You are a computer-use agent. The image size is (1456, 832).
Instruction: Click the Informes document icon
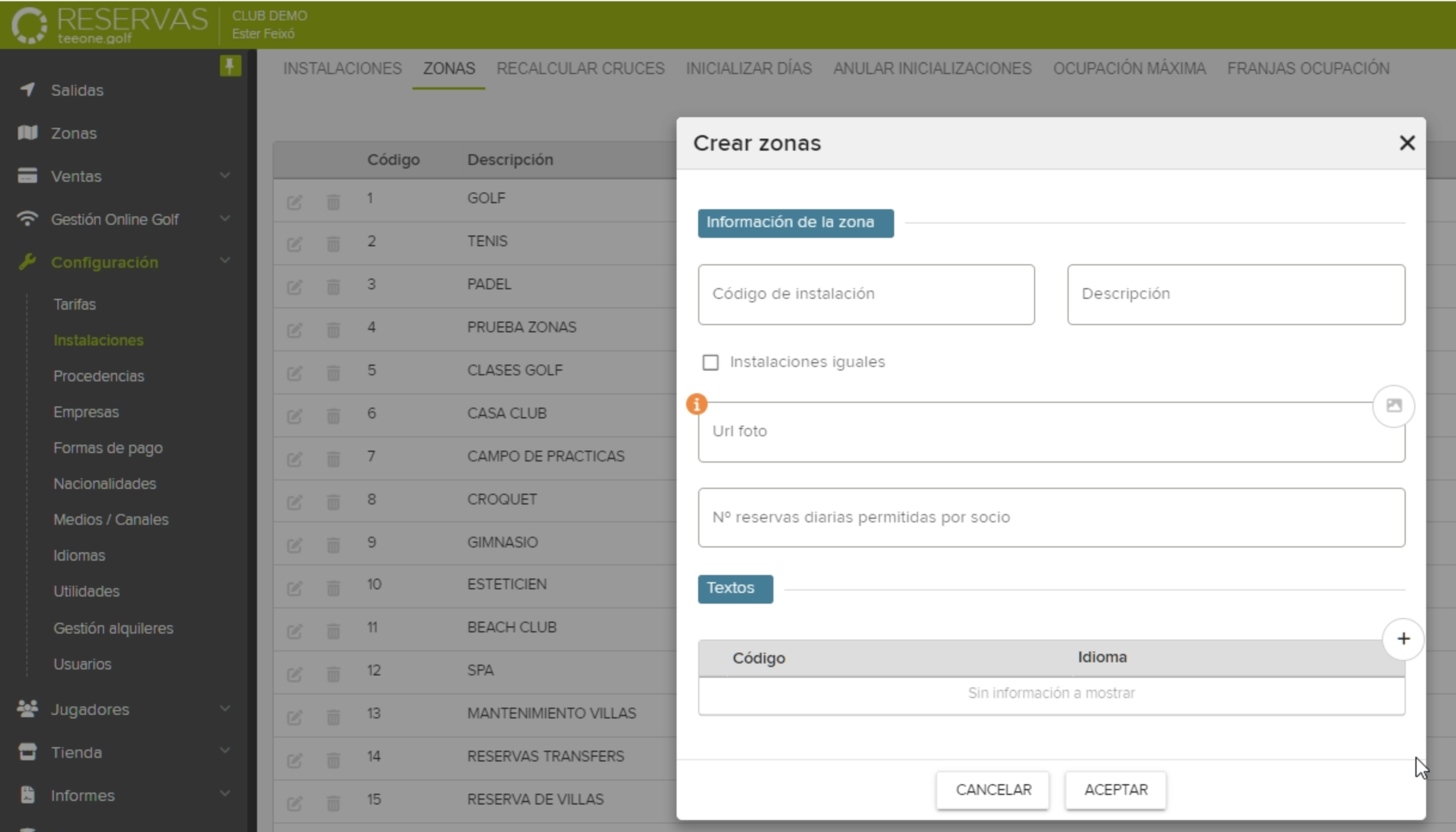27,795
